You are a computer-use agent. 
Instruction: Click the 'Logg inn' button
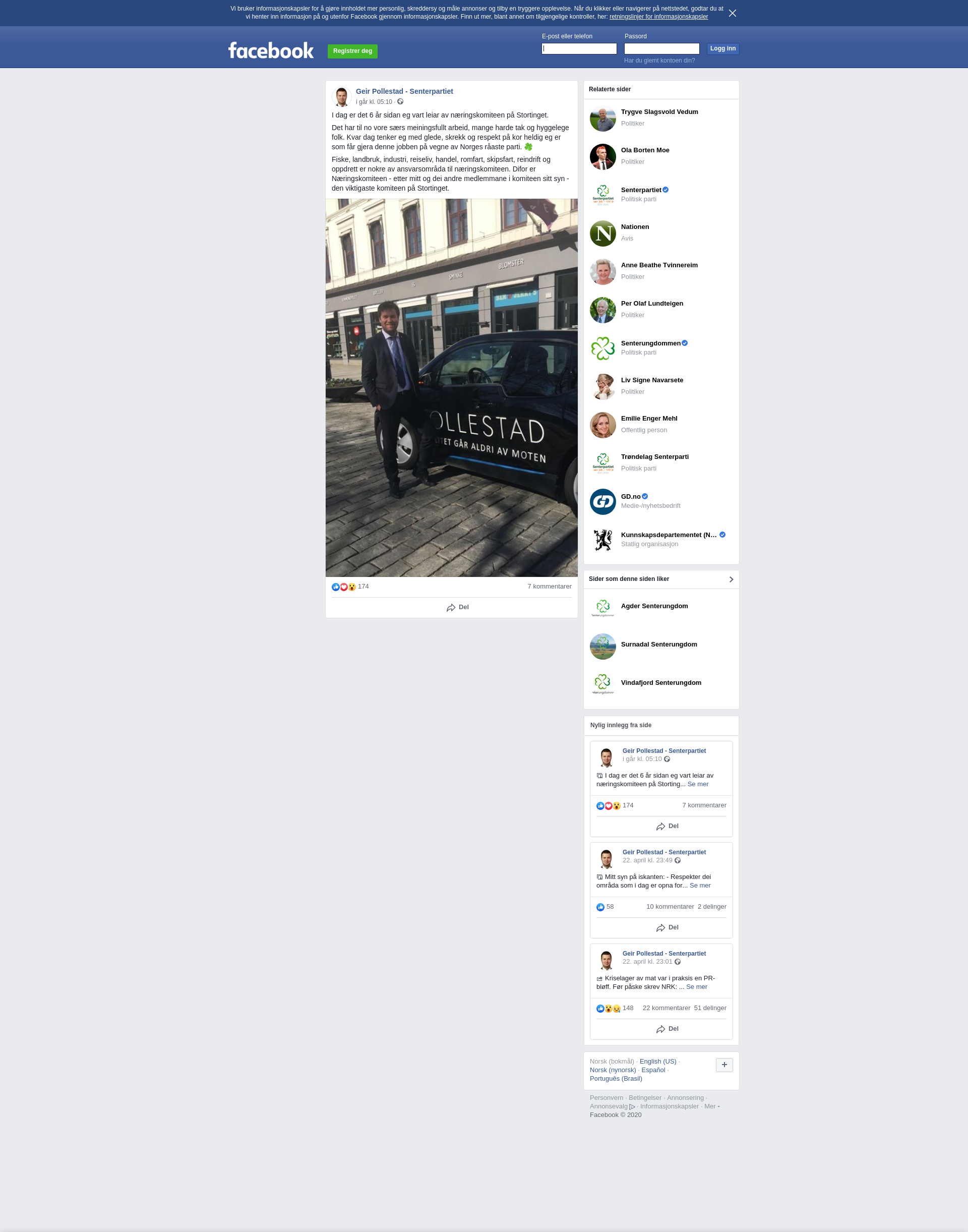click(722, 49)
